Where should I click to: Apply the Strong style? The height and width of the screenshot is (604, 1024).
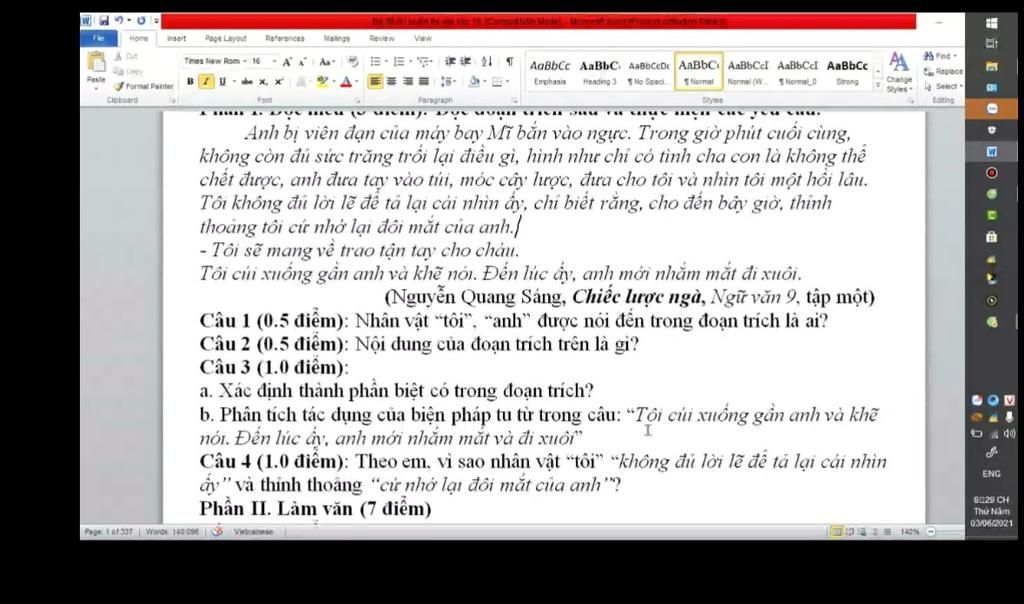click(847, 72)
